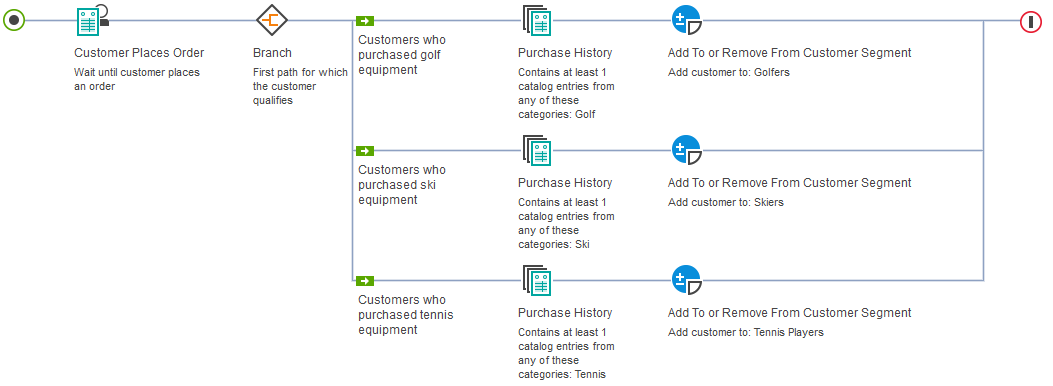Image resolution: width=1053 pixels, height=386 pixels.
Task: Select the Skiers segment action icon
Action: (686, 150)
